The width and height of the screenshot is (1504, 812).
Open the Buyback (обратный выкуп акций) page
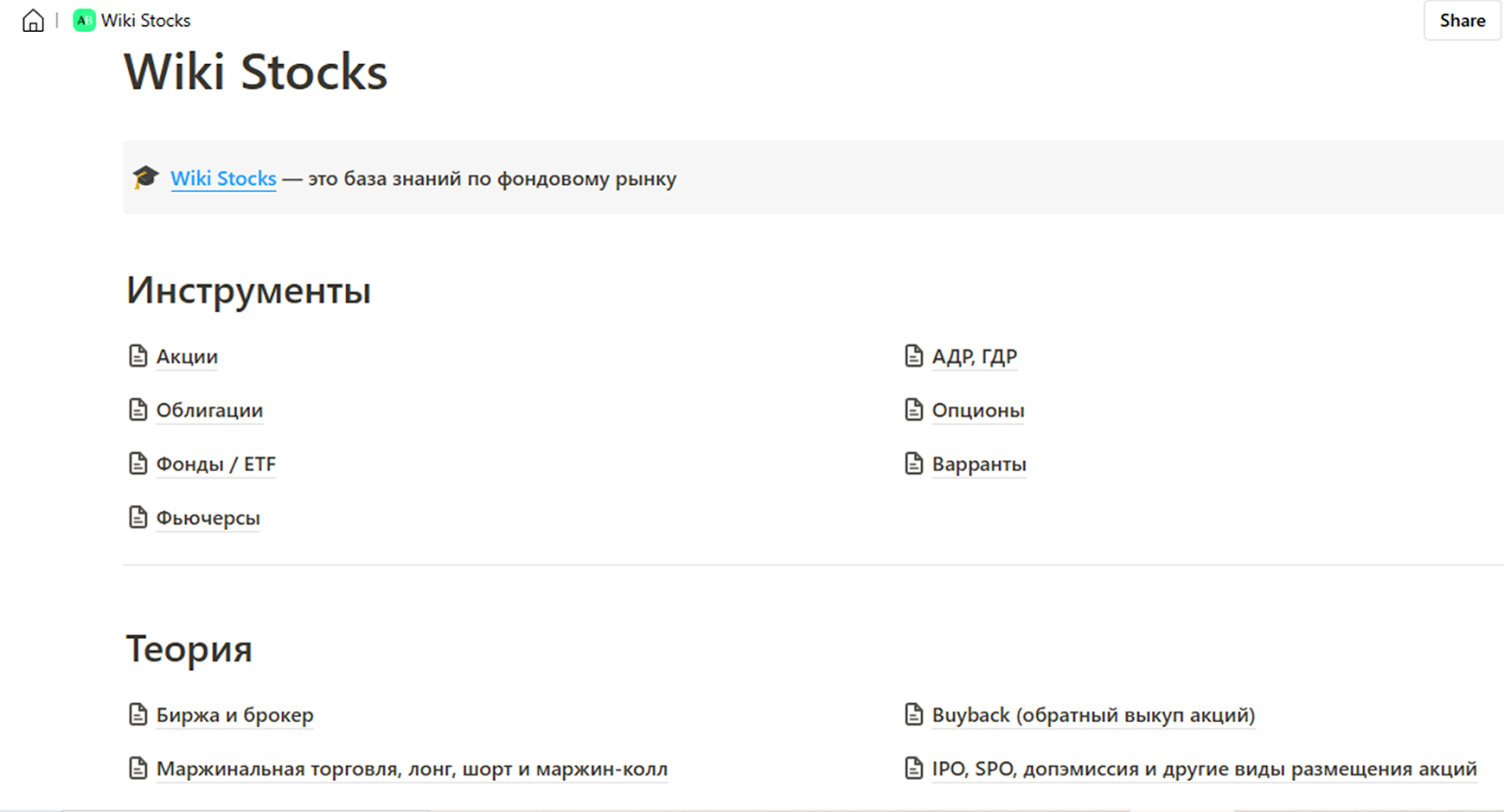1092,715
